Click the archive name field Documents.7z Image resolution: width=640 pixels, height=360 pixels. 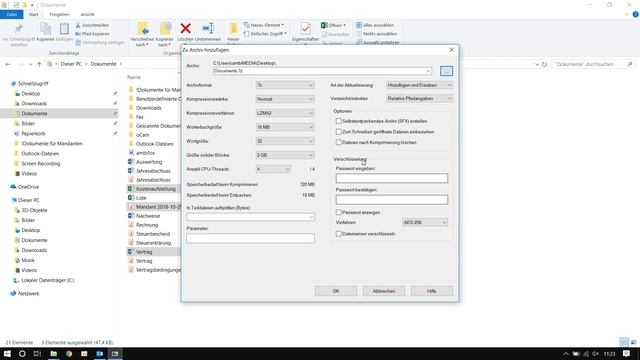click(x=322, y=71)
